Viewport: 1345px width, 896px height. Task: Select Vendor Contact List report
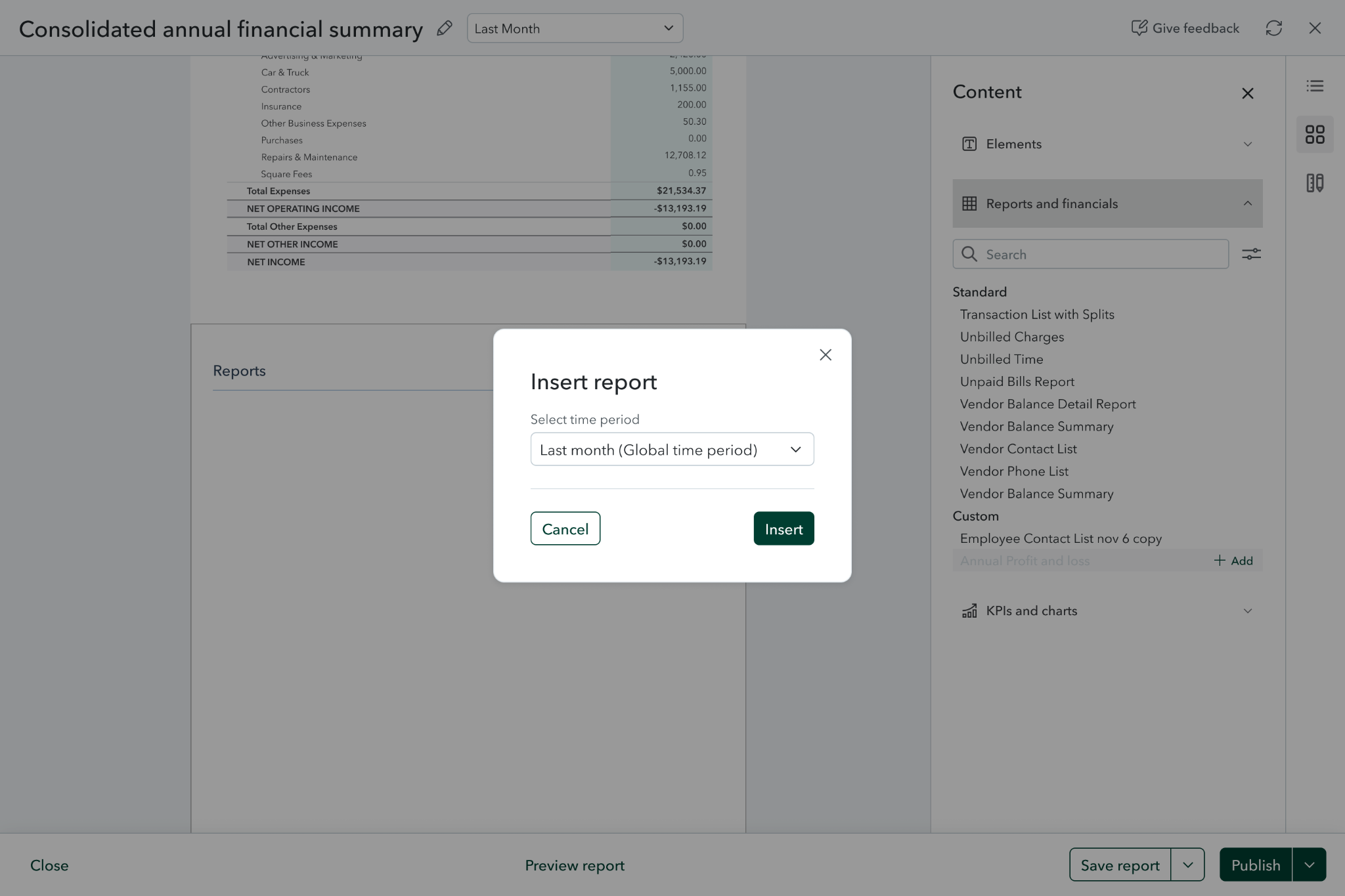point(1018,449)
